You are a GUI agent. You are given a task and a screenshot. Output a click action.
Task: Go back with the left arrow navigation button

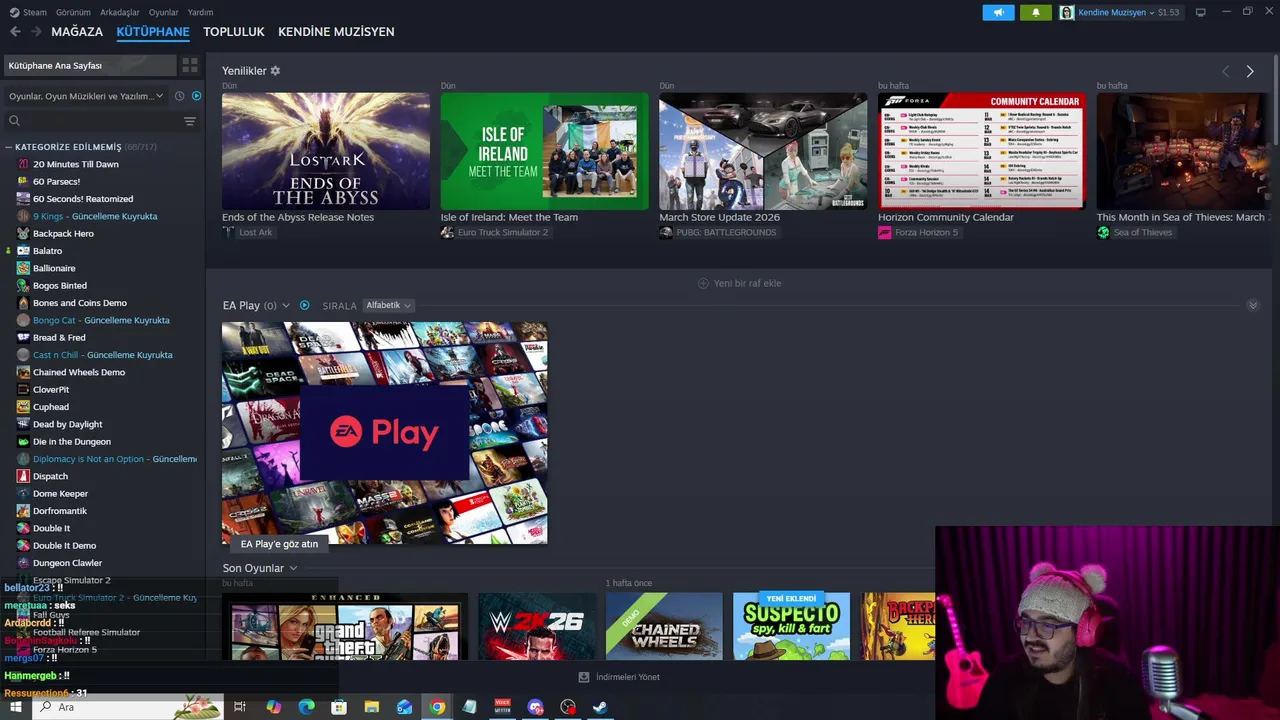[x=15, y=32]
